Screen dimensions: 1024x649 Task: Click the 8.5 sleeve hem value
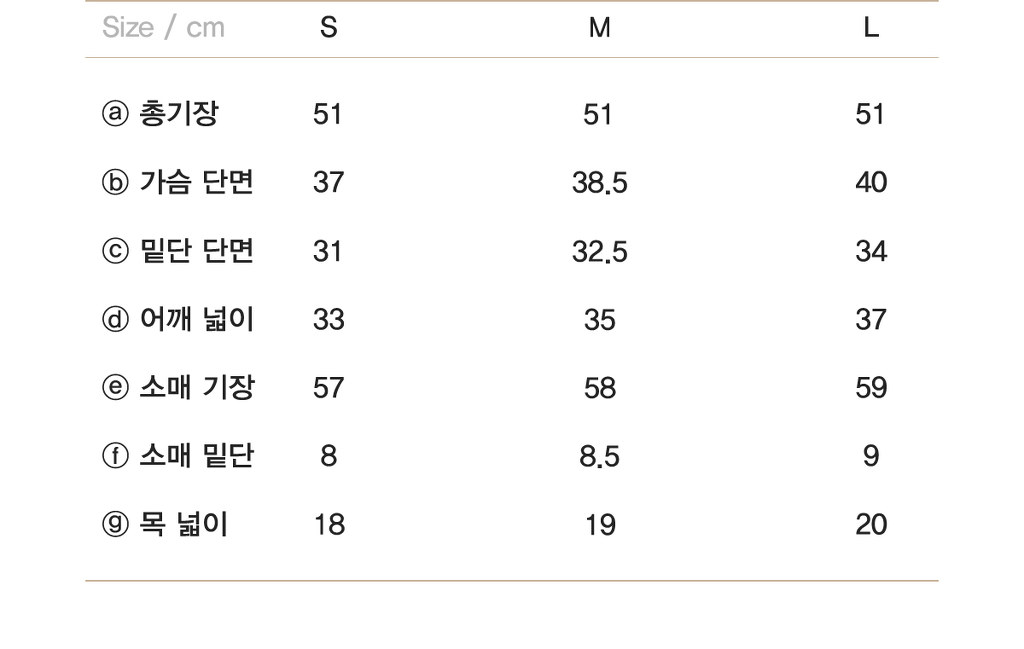point(600,456)
